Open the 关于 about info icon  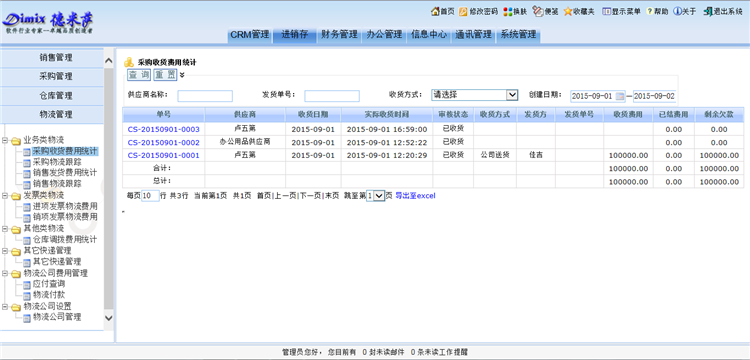click(677, 11)
